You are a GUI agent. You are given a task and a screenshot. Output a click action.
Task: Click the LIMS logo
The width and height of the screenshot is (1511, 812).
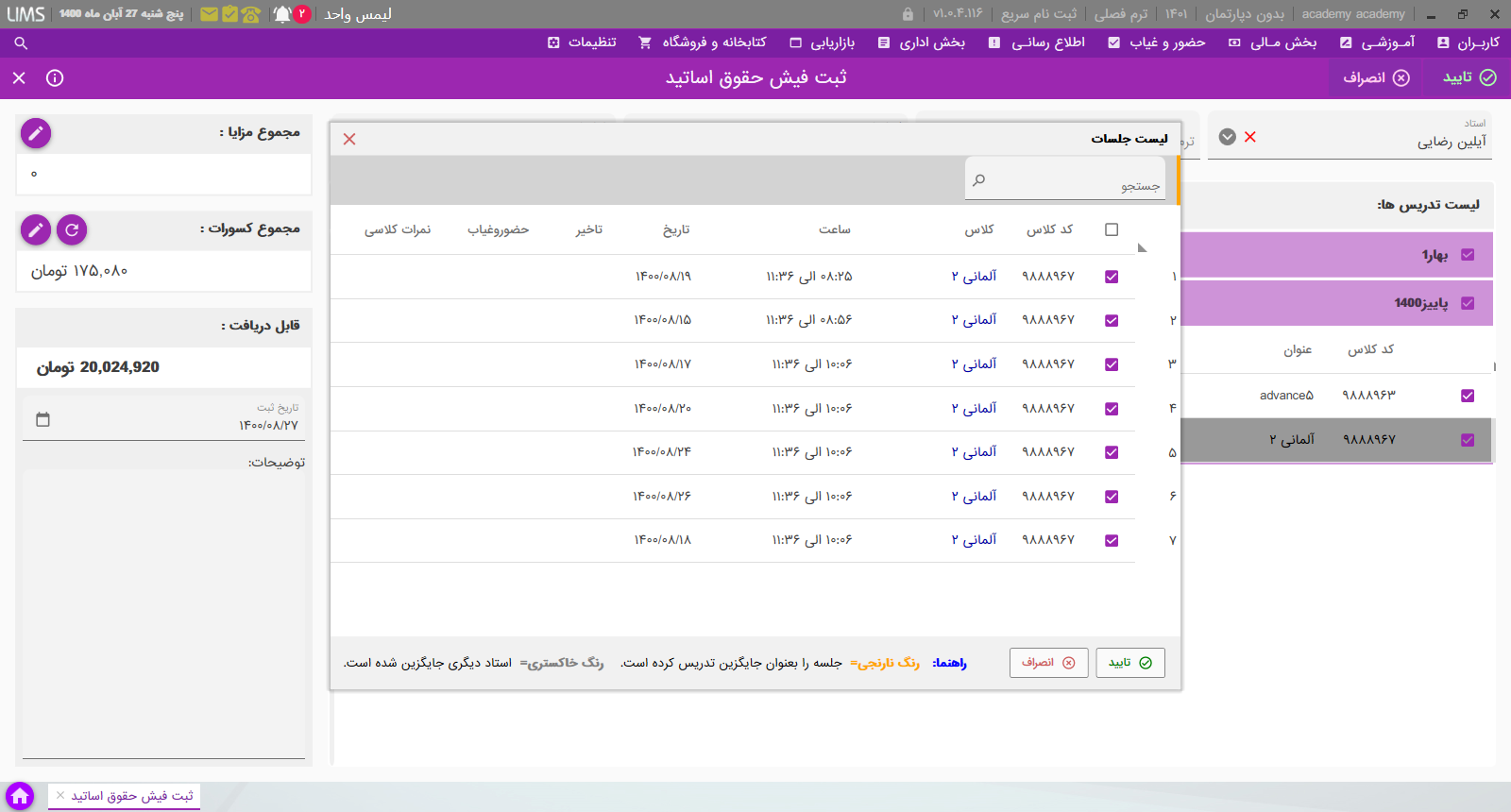click(x=25, y=14)
